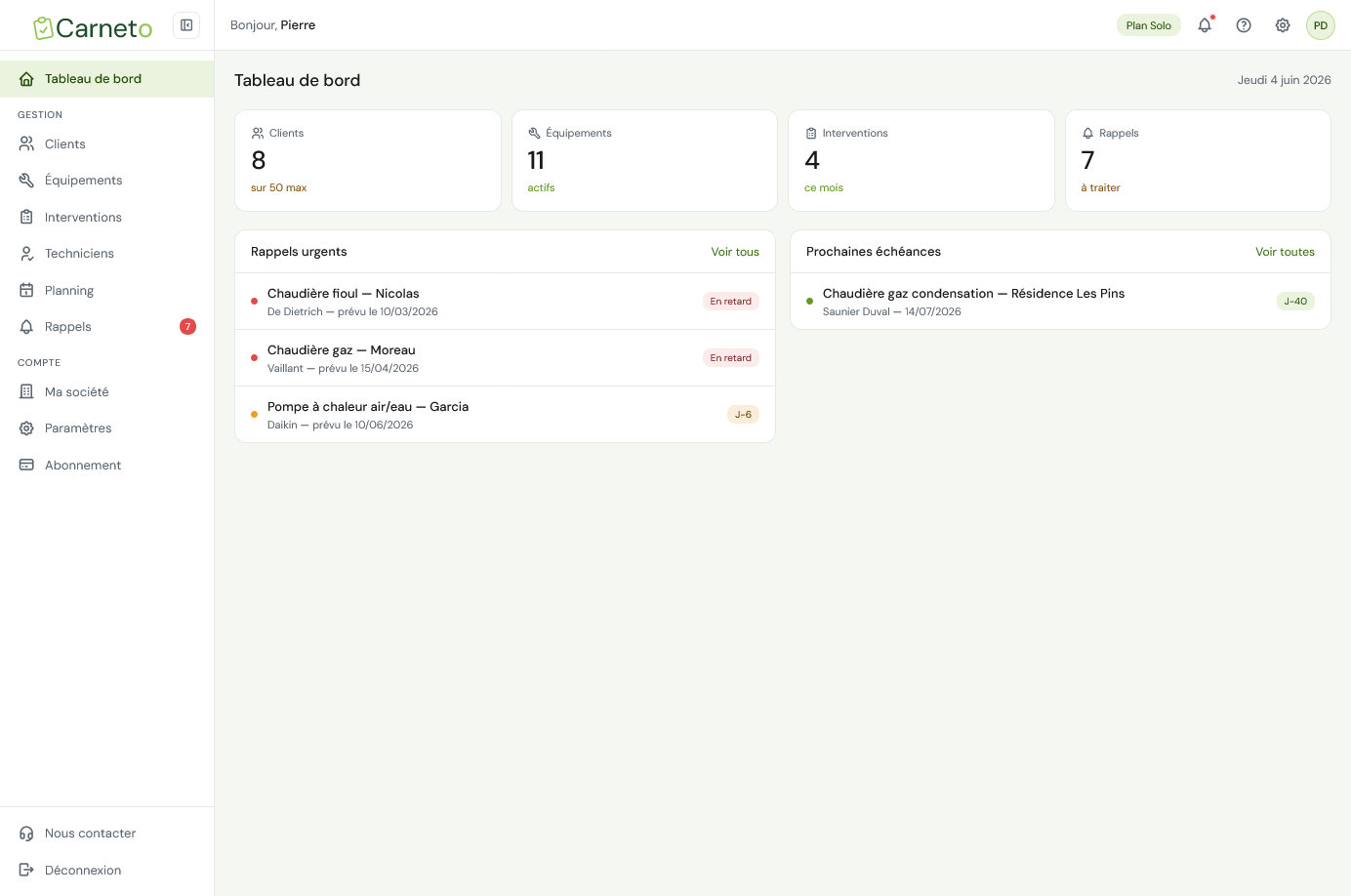
Task: Click the headset icon beside Nous contacter
Action: 26,834
